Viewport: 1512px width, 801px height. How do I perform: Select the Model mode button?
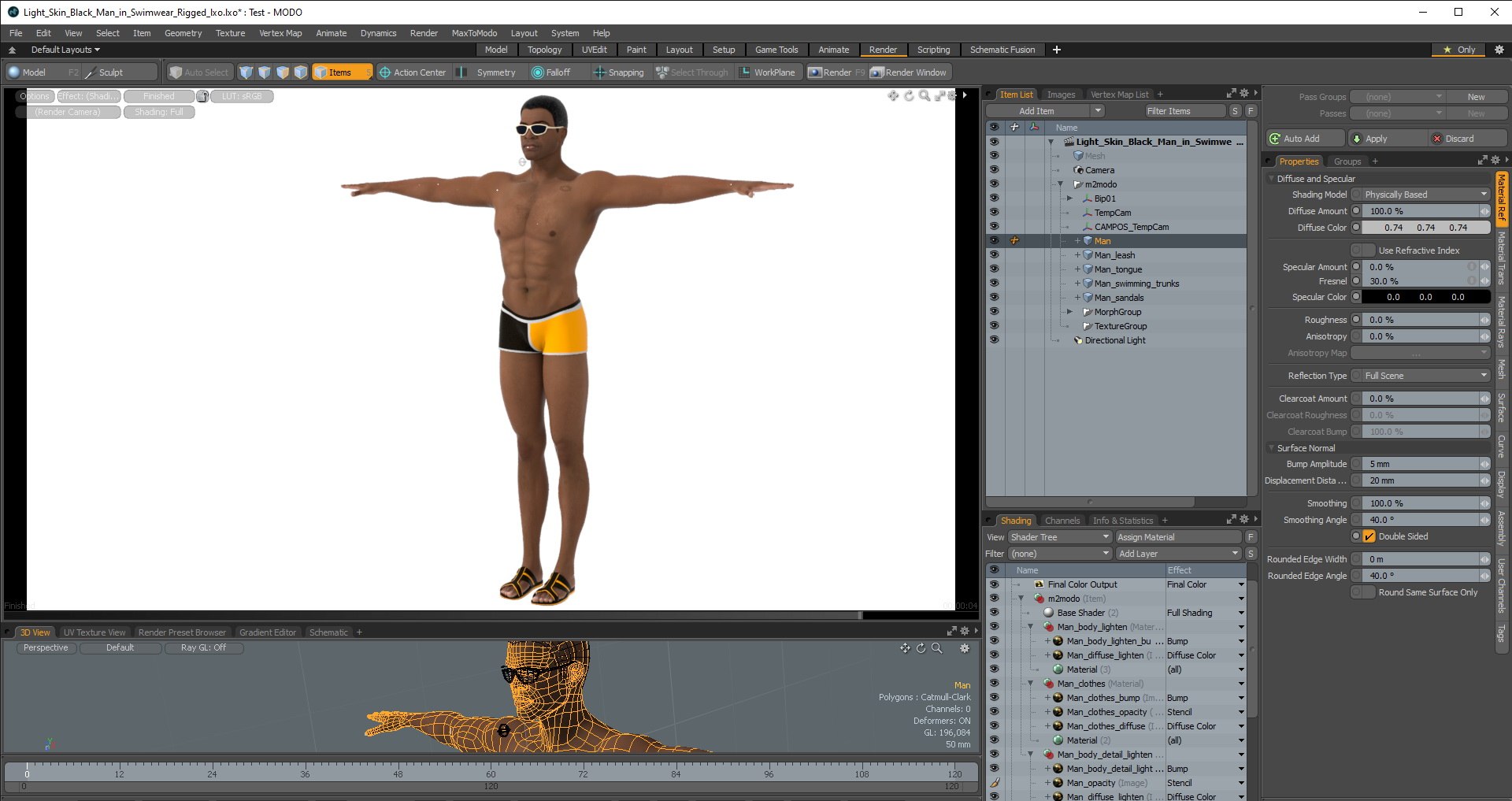click(43, 72)
